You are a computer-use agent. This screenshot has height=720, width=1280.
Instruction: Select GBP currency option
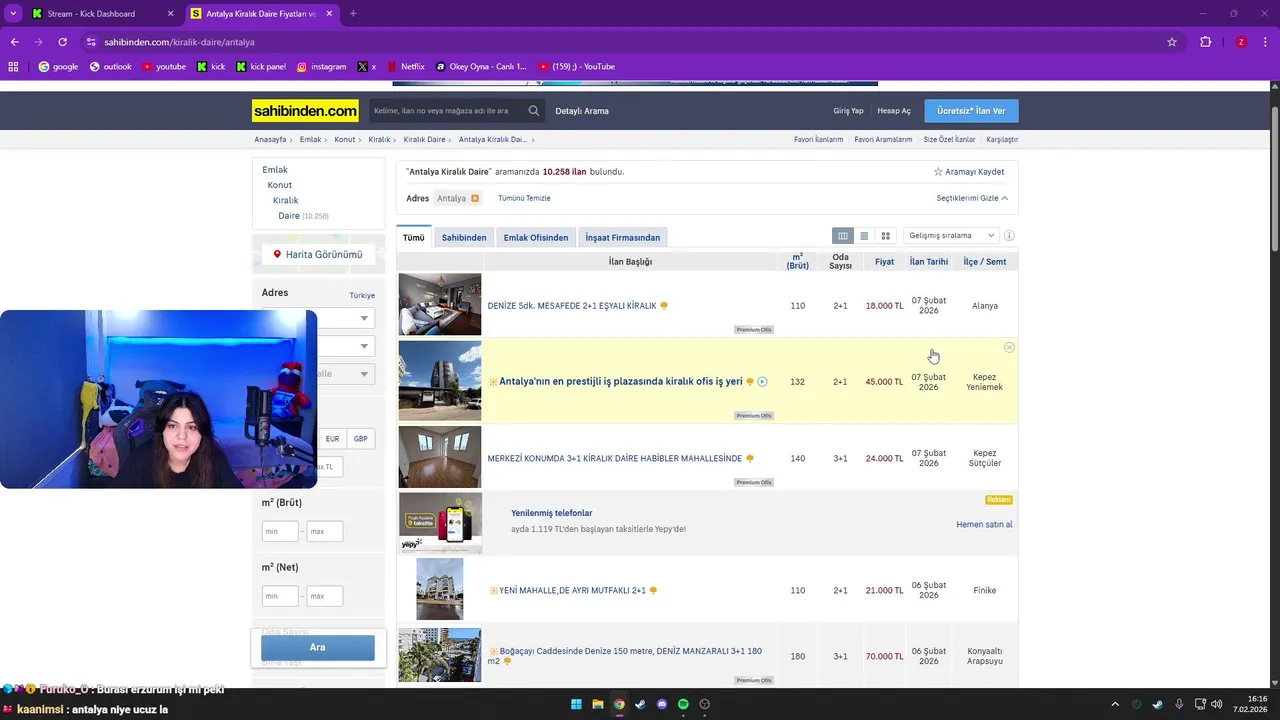[361, 439]
